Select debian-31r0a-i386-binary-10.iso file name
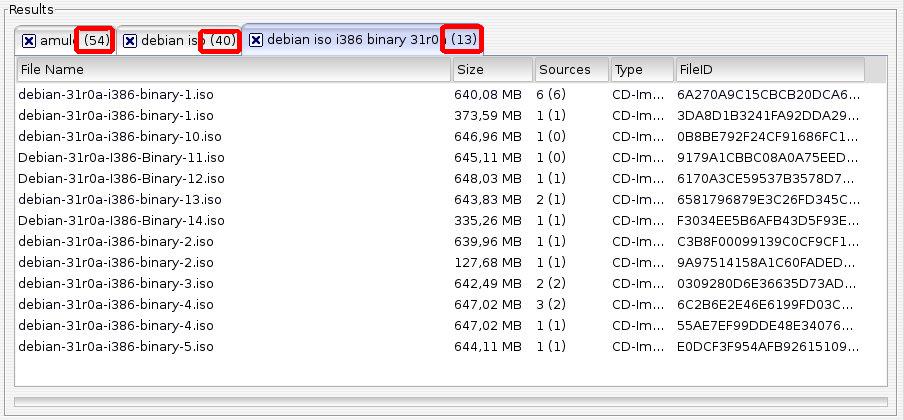Image resolution: width=904 pixels, height=420 pixels. (x=120, y=137)
